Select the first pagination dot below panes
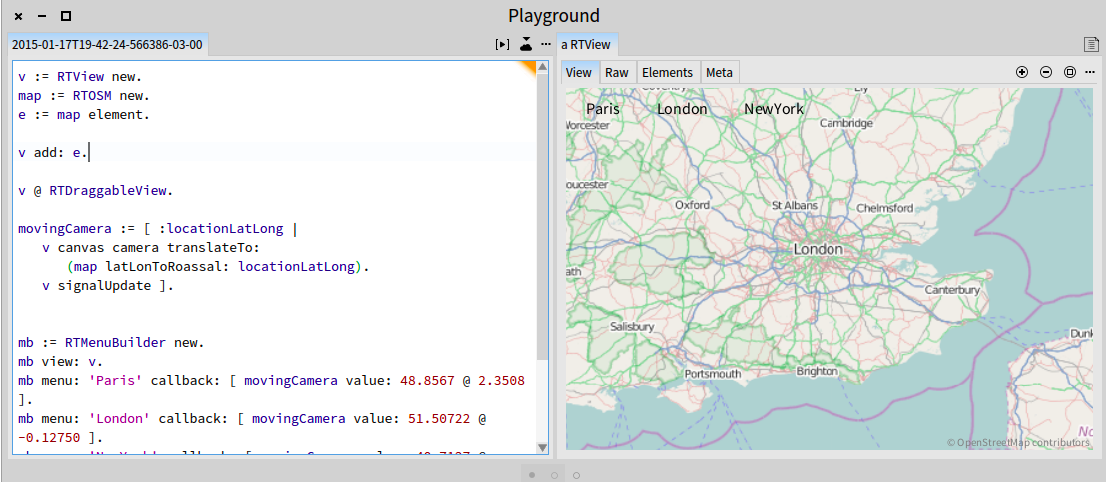 (x=532, y=474)
